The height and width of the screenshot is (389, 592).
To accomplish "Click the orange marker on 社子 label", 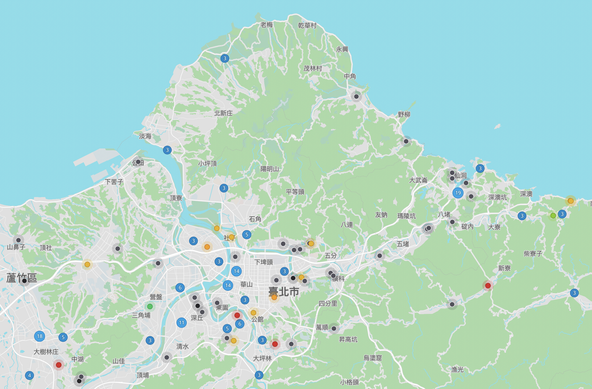I will tap(231, 237).
